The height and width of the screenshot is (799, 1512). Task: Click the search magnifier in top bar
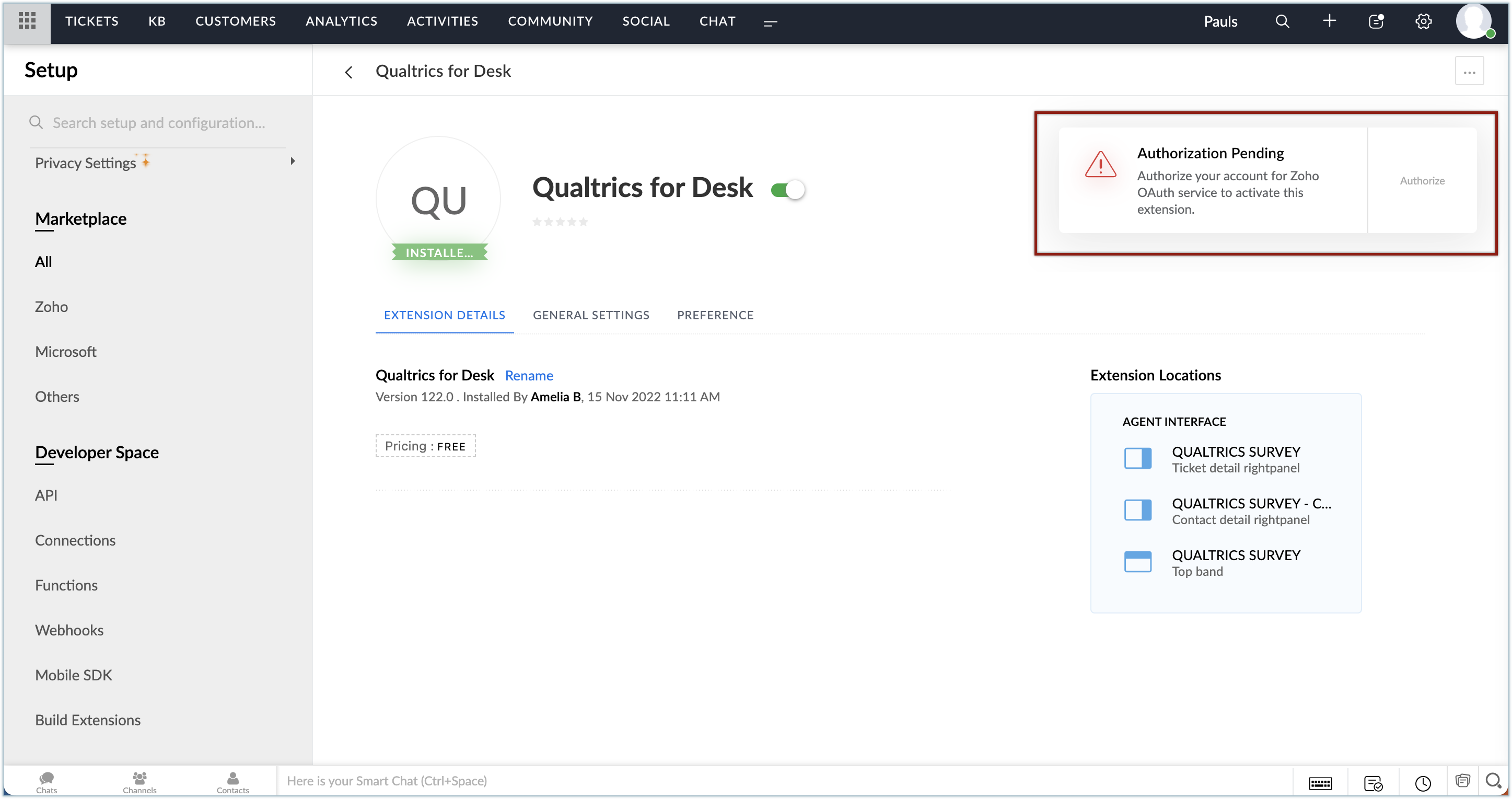pyautogui.click(x=1282, y=22)
